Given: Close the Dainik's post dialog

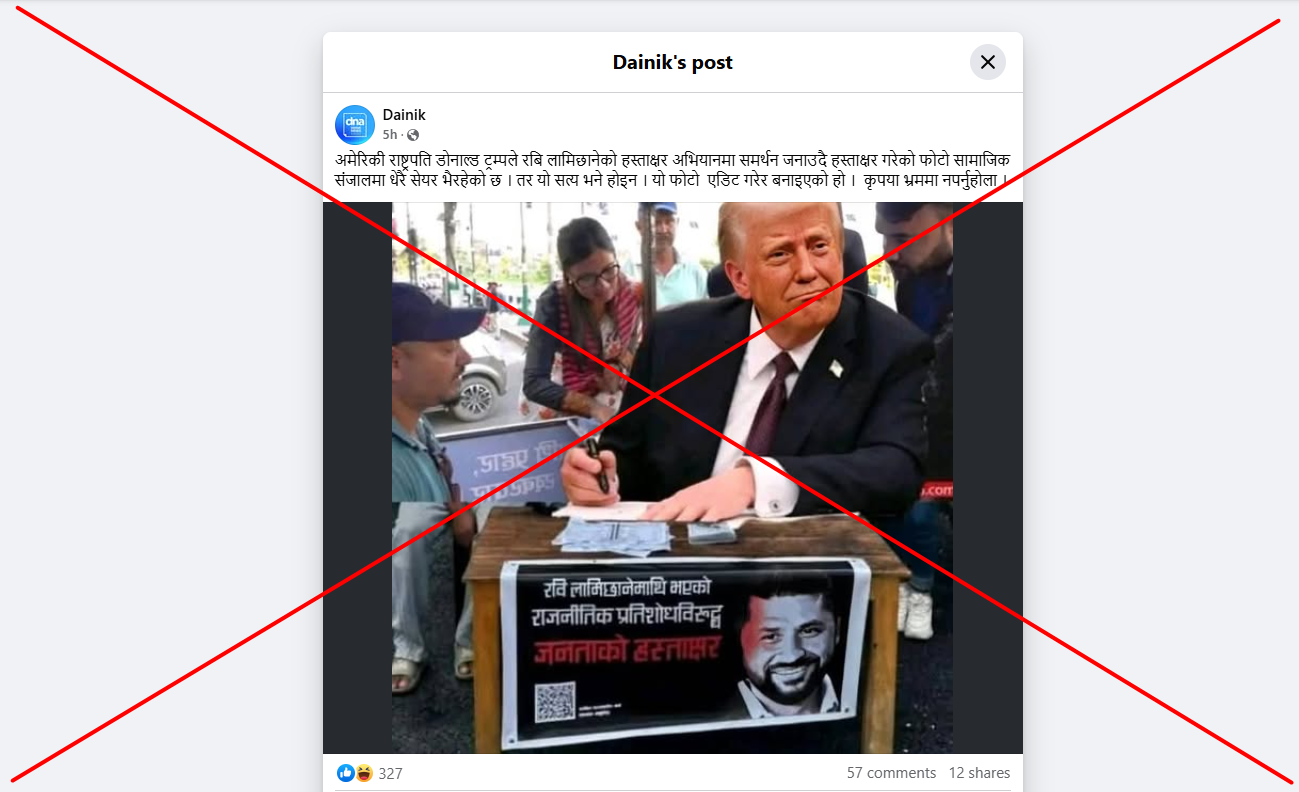Looking at the screenshot, I should 987,62.
